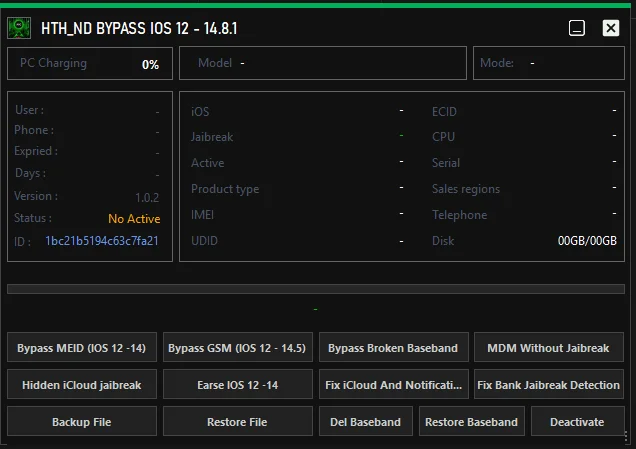The height and width of the screenshot is (449, 636).
Task: Run Bypass Broken Baseband
Action: [x=393, y=348]
